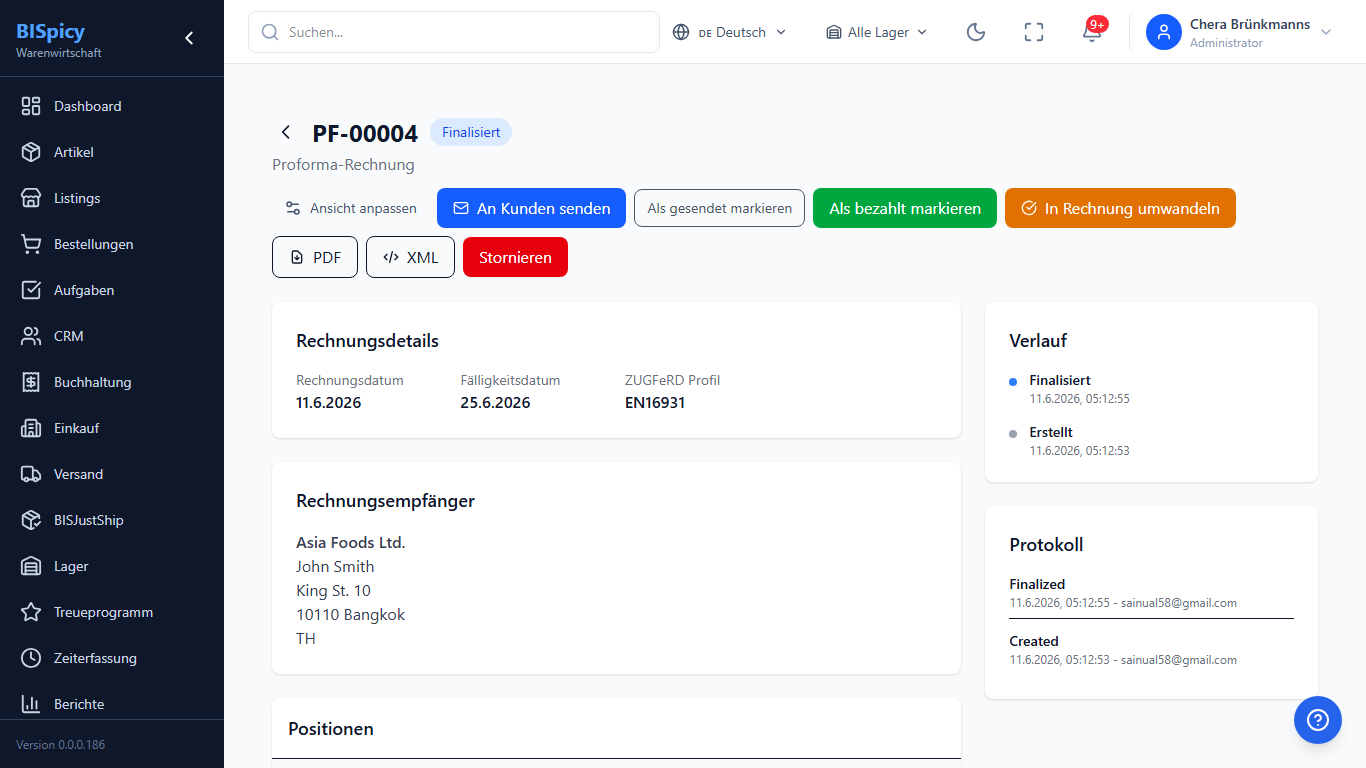Click the Bestellungen cart icon
The height and width of the screenshot is (768, 1366).
coord(31,244)
